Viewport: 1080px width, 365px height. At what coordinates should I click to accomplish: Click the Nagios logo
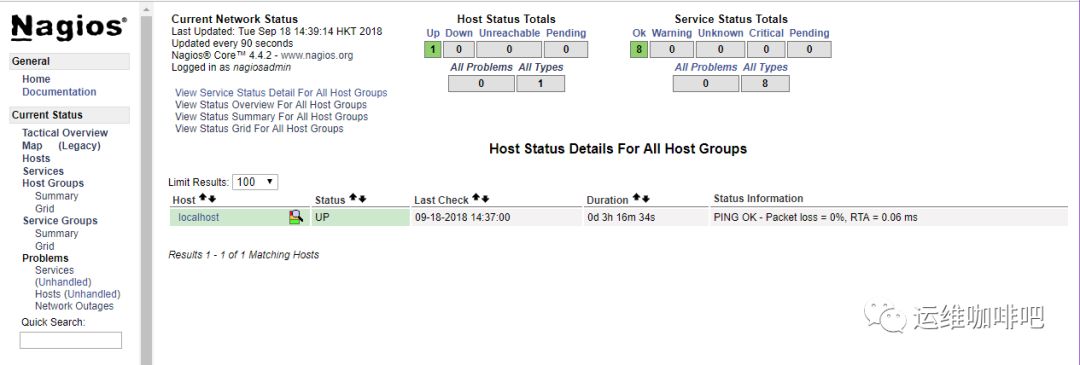pos(68,27)
